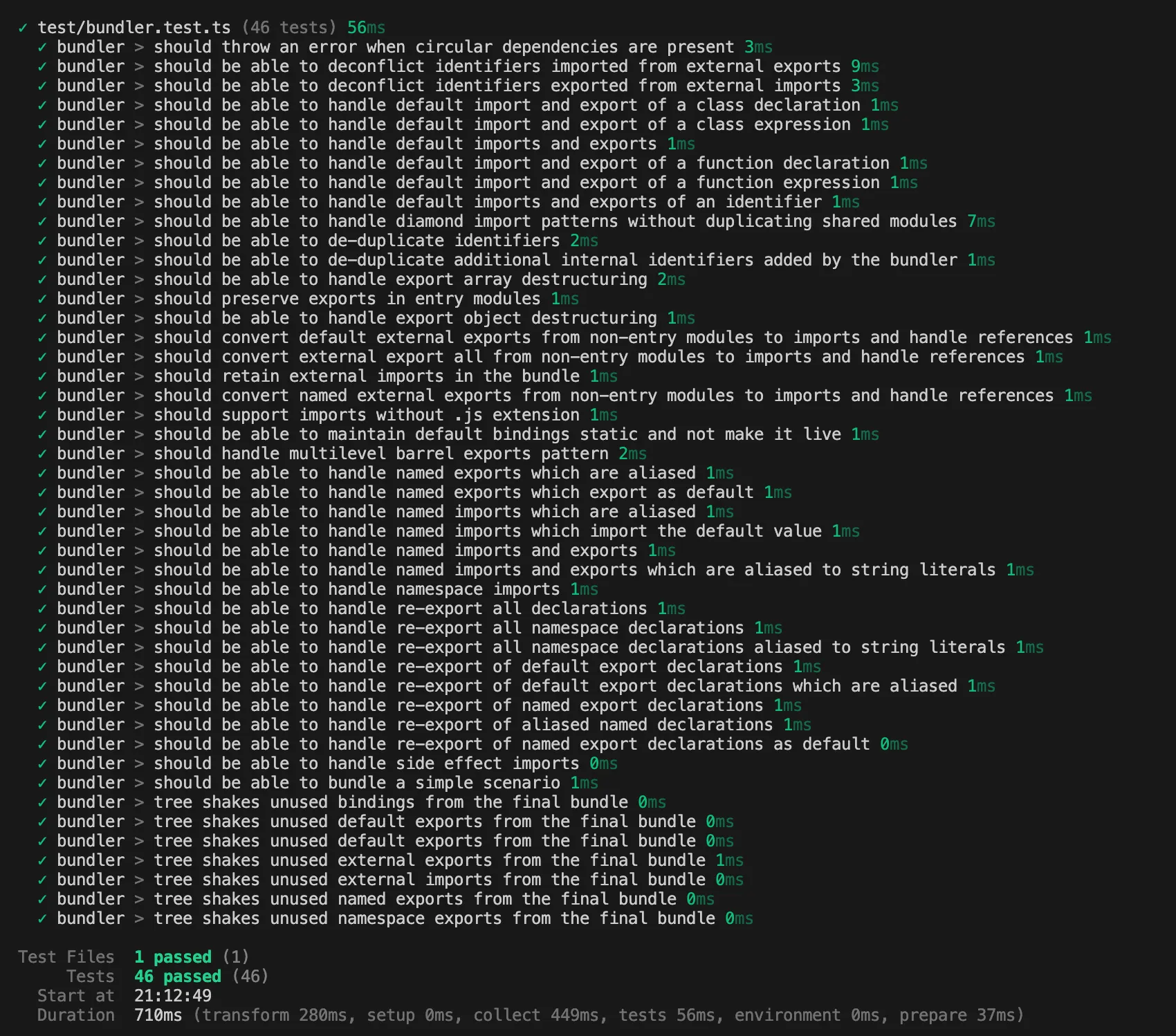Select 'should retain external imports in the bundle'
The height and width of the screenshot is (1036, 1176).
(x=327, y=376)
